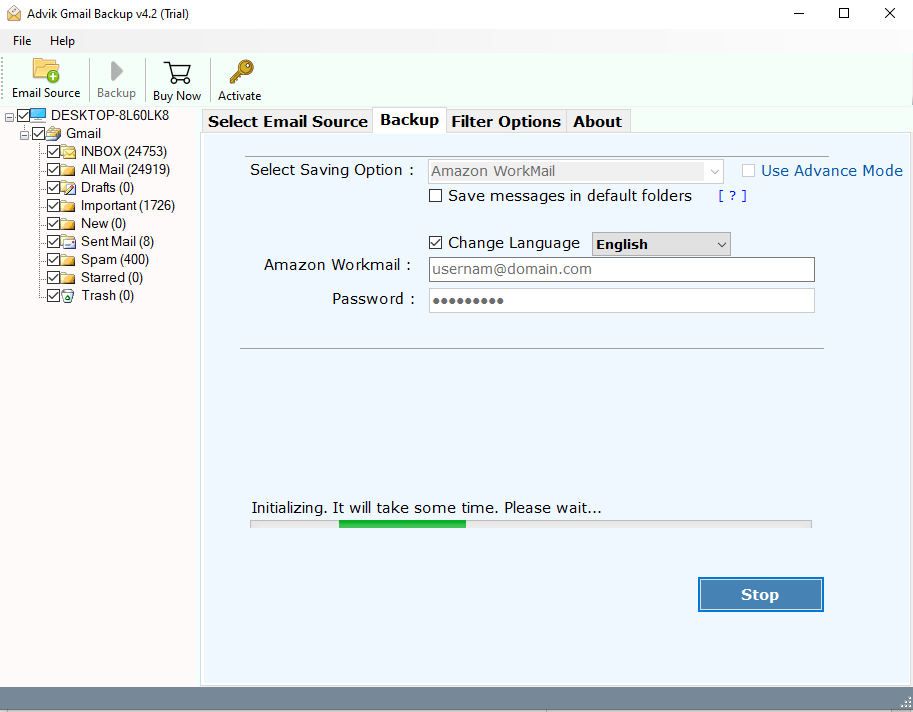The height and width of the screenshot is (712, 913).
Task: Click the Drafts pencil folder icon
Action: (x=69, y=188)
